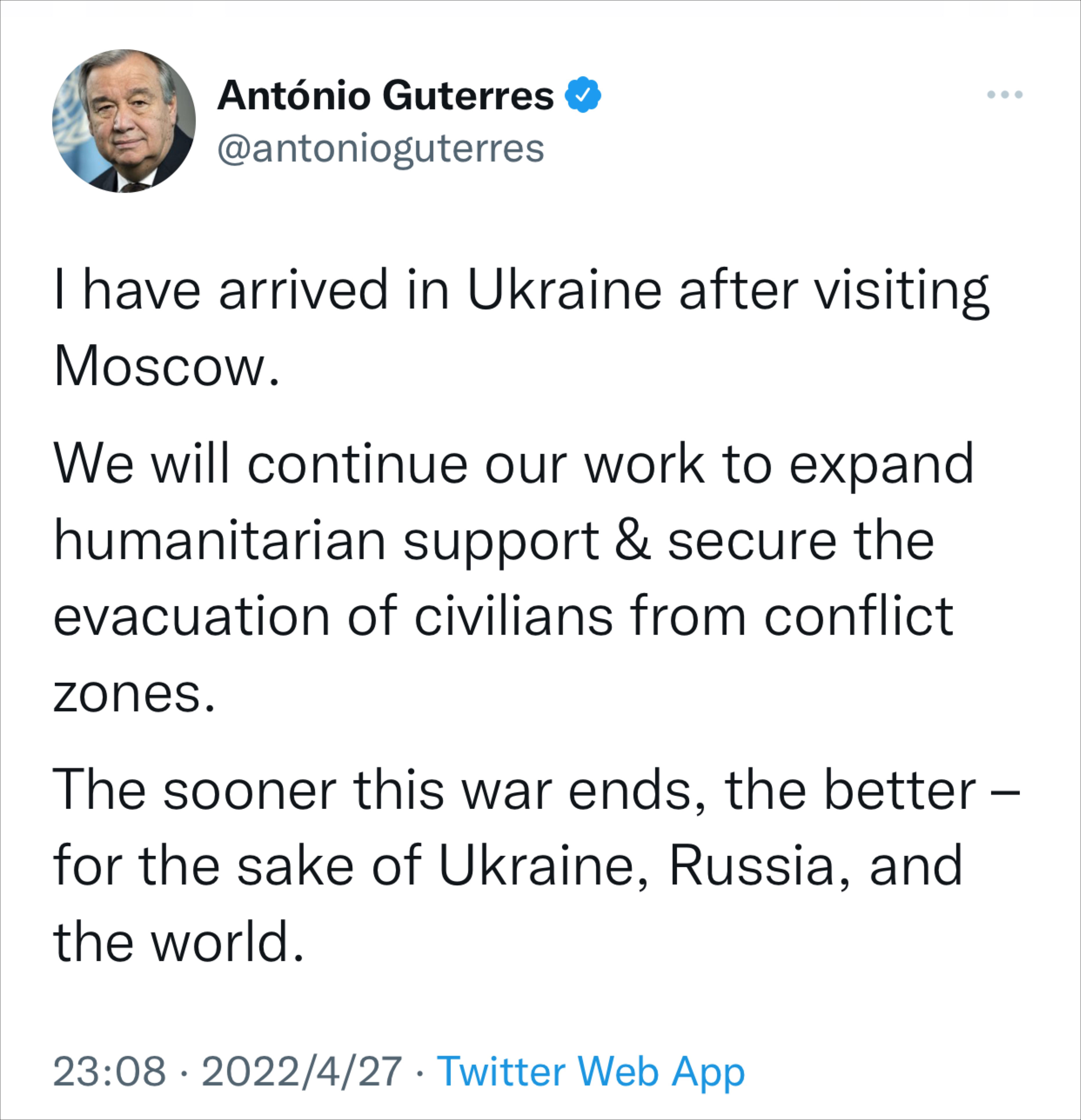Click the final line "the world."
Screen dimensions: 1081x1120
click(178, 943)
